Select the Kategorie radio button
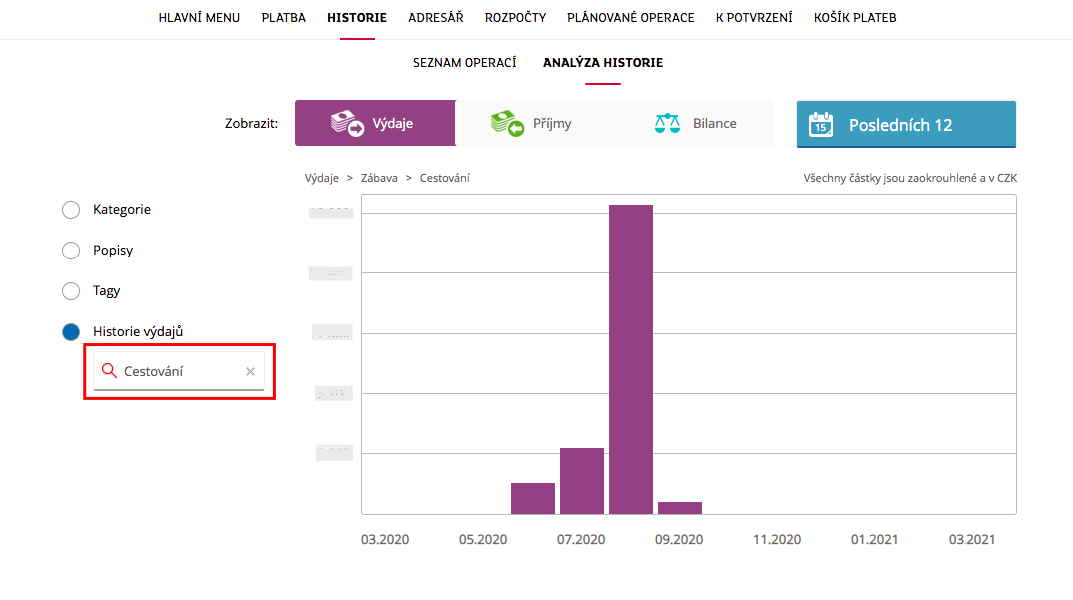The image size is (1073, 600). point(71,210)
